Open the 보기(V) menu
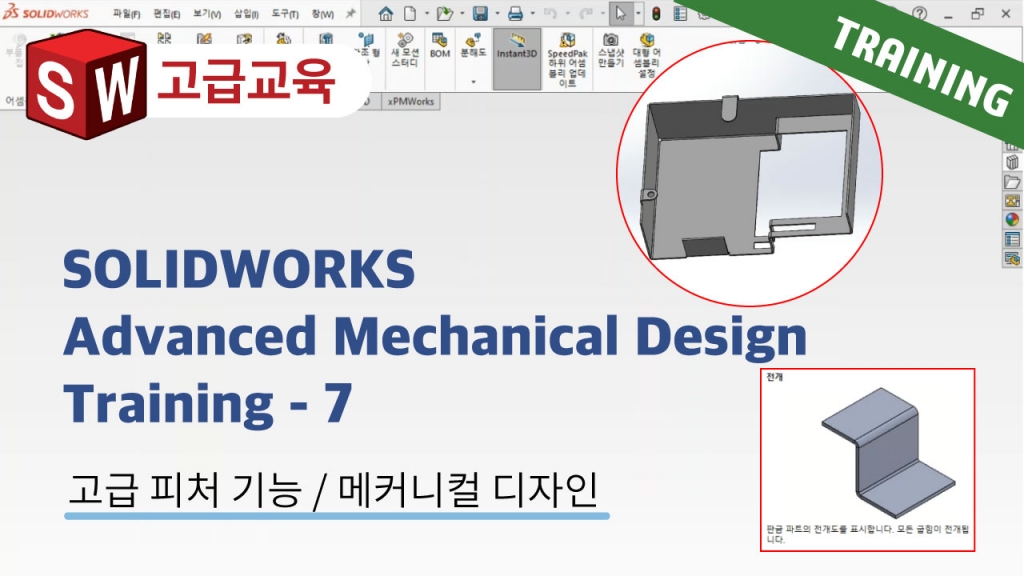The image size is (1024, 576). pos(206,14)
